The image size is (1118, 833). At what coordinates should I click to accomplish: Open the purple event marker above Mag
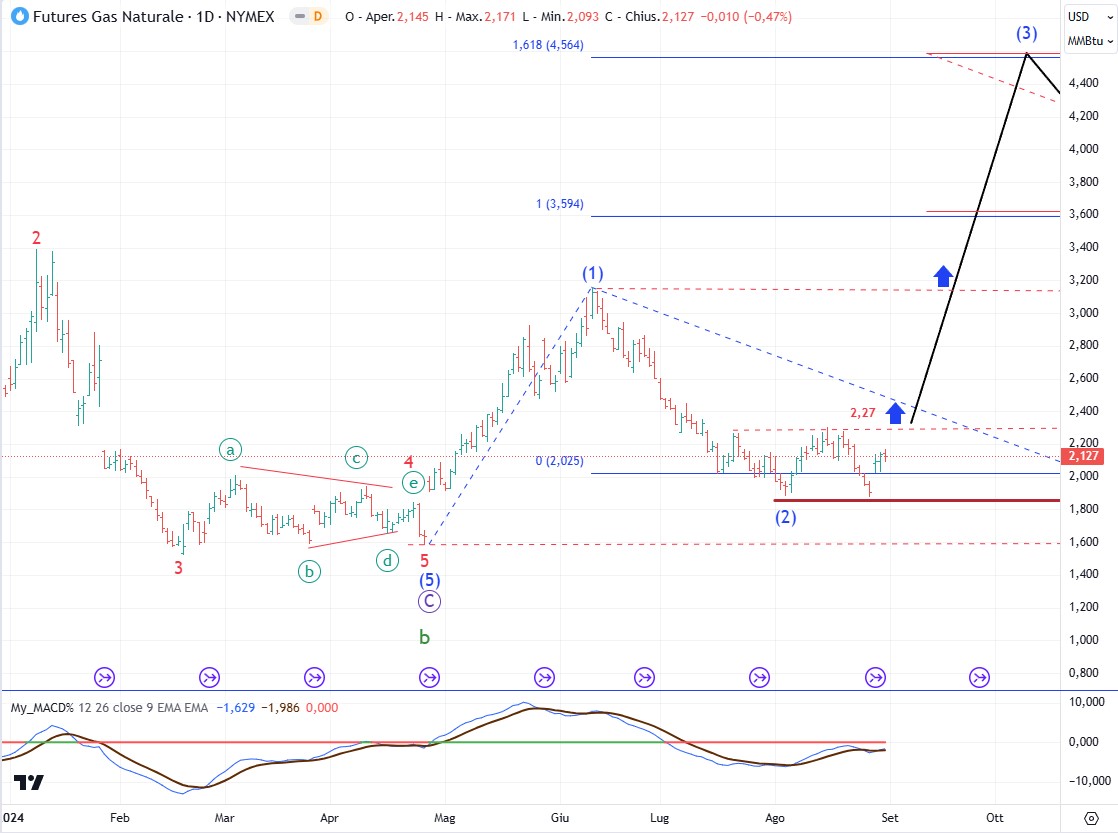[x=429, y=677]
